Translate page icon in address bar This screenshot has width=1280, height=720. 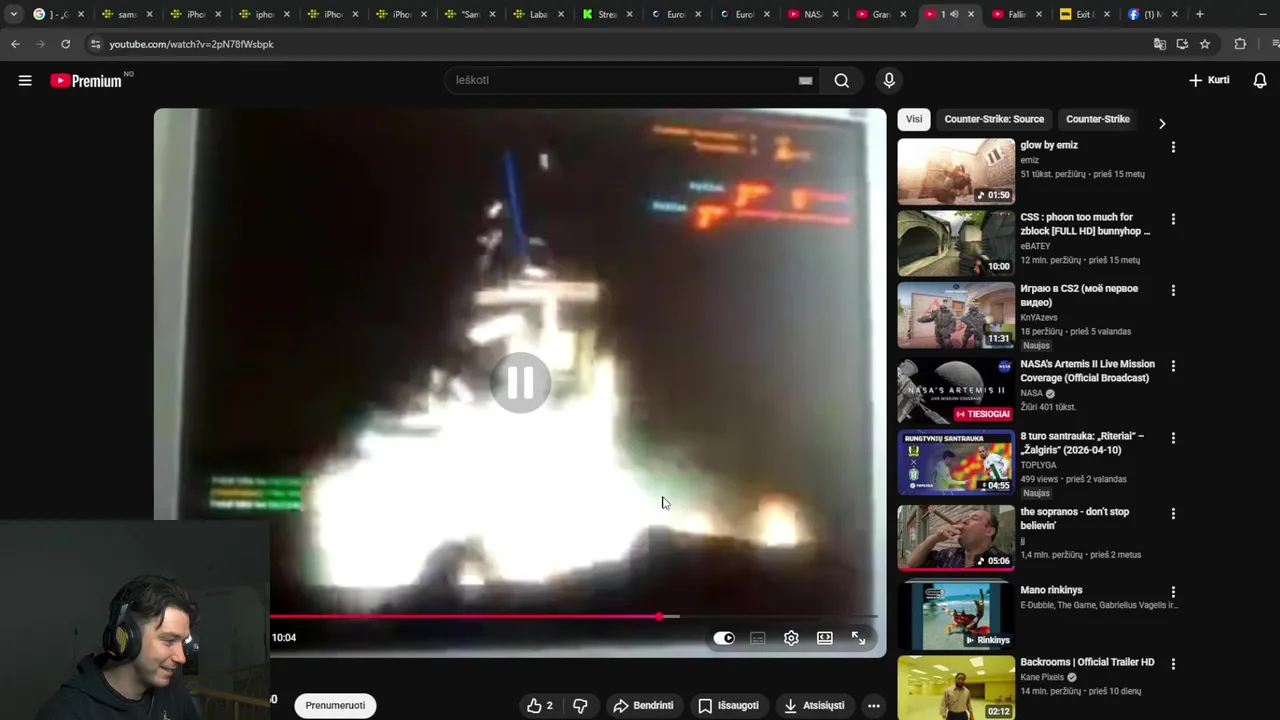click(1160, 44)
